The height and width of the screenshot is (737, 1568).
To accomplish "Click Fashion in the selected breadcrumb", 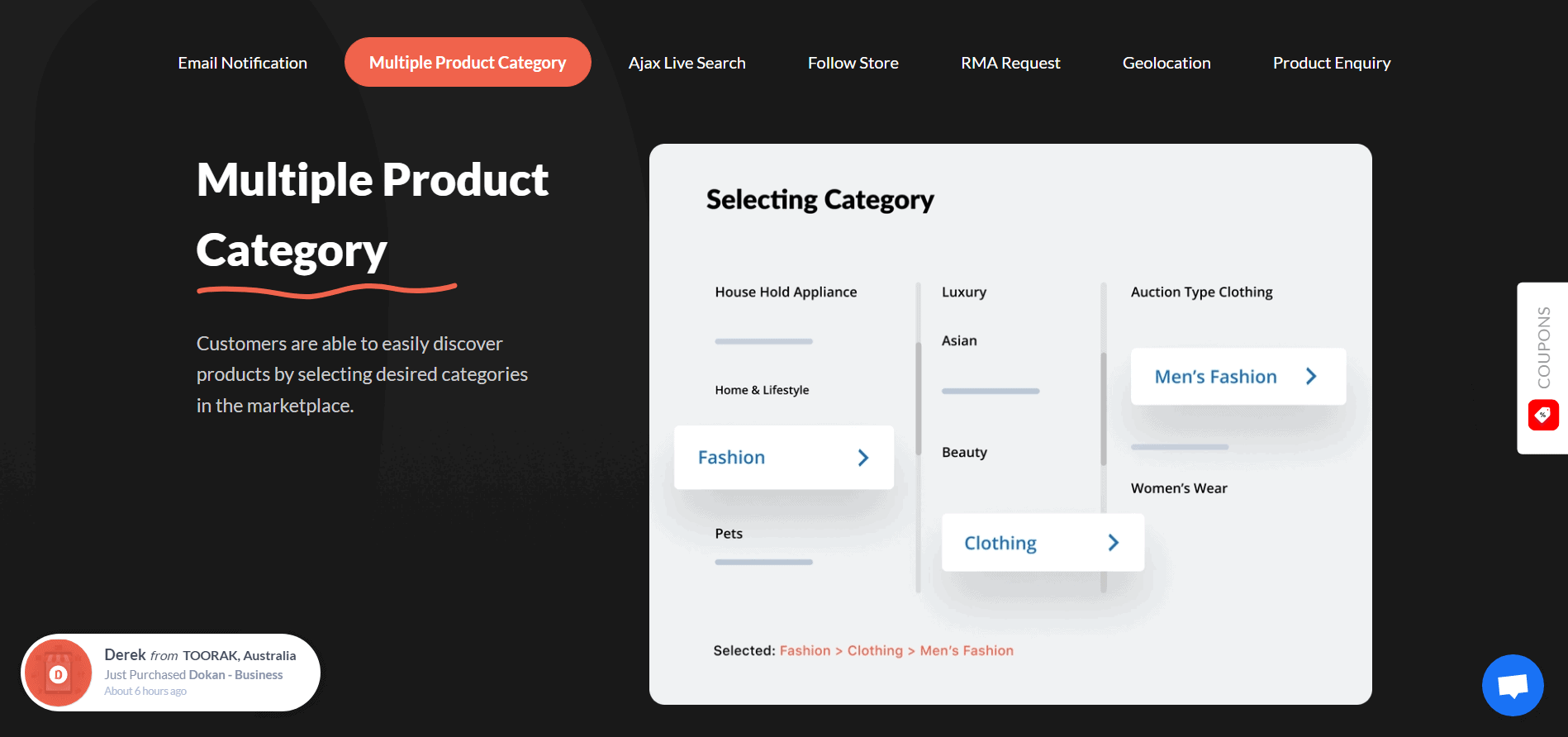I will coord(805,651).
